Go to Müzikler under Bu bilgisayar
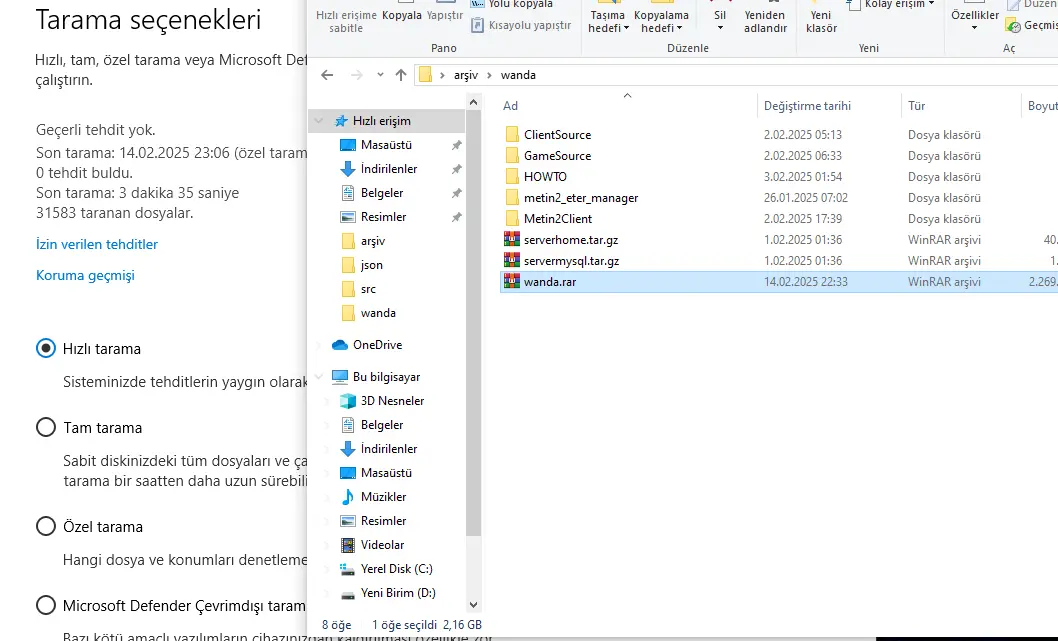The width and height of the screenshot is (1058, 641). click(x=383, y=497)
